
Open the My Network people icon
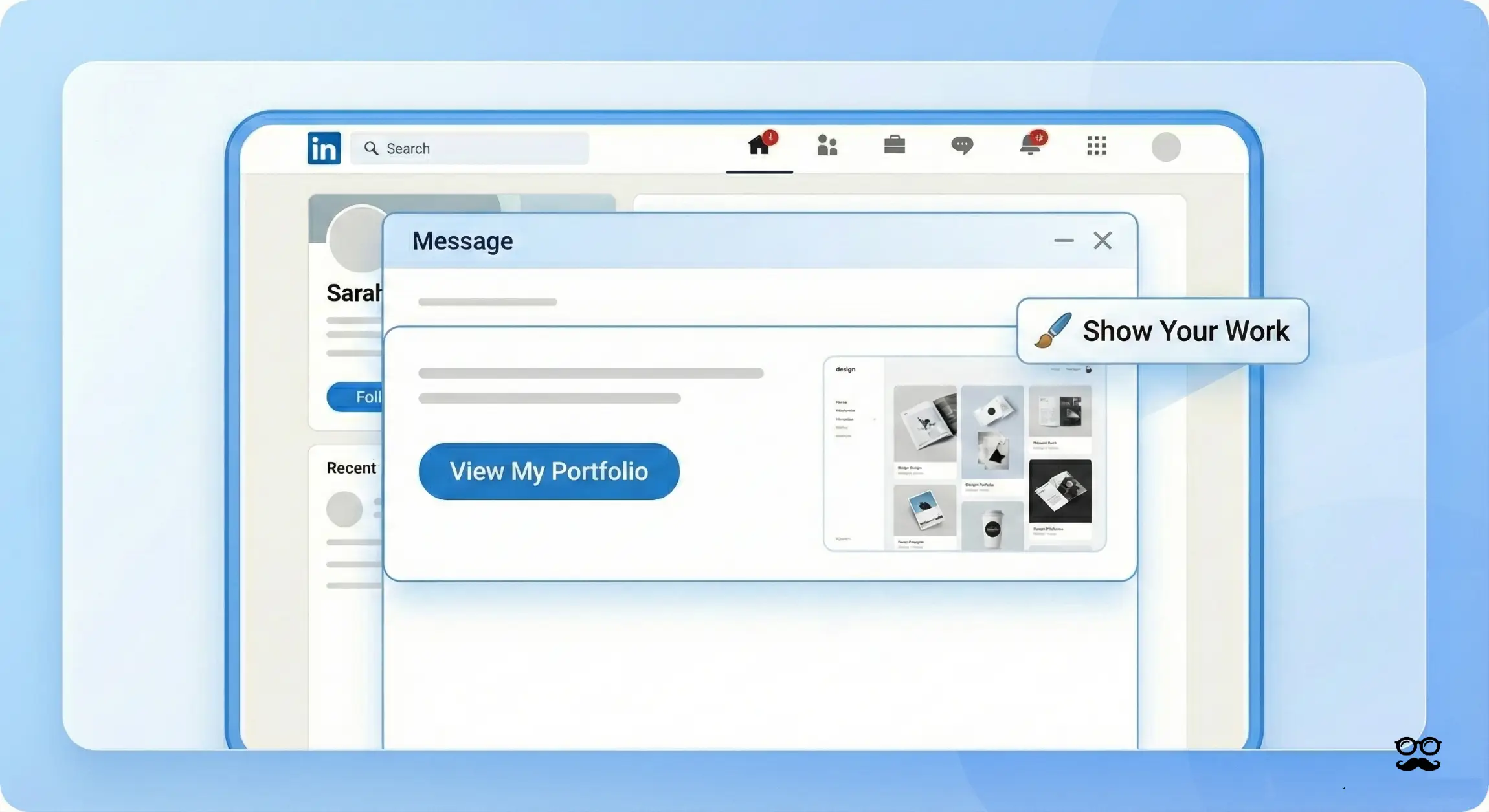827,146
